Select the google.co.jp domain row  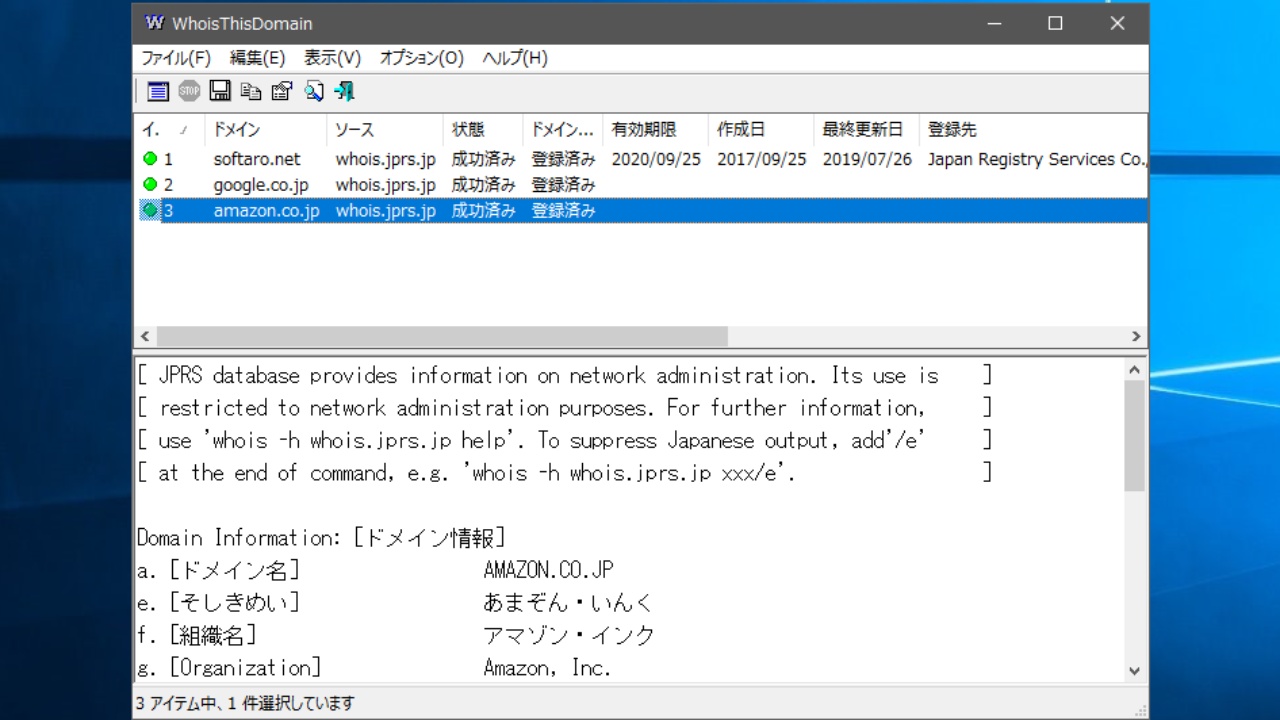point(640,185)
